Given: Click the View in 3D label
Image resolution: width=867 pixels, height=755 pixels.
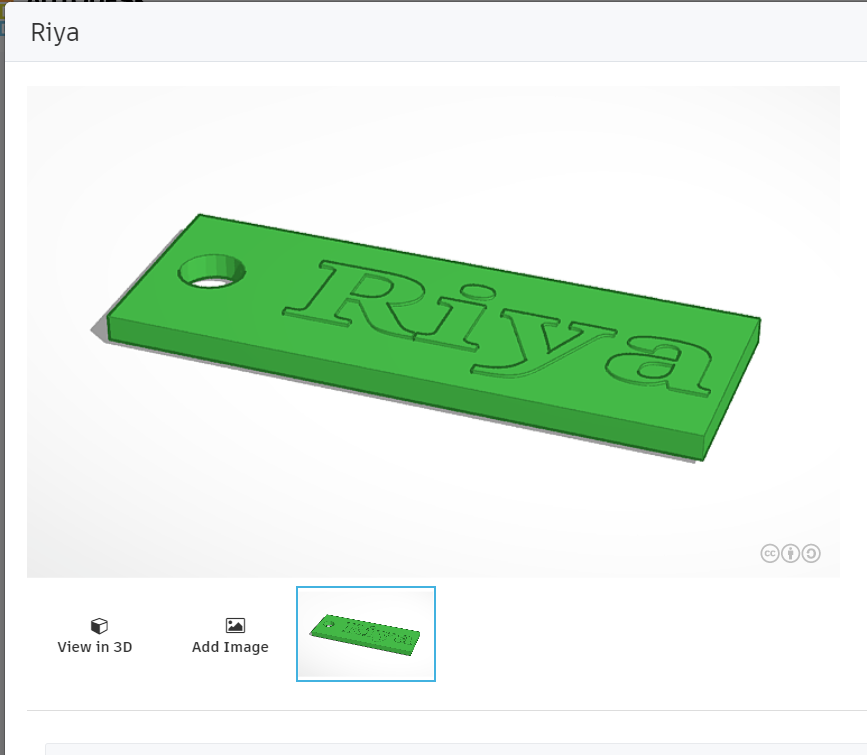Looking at the screenshot, I should 95,647.
